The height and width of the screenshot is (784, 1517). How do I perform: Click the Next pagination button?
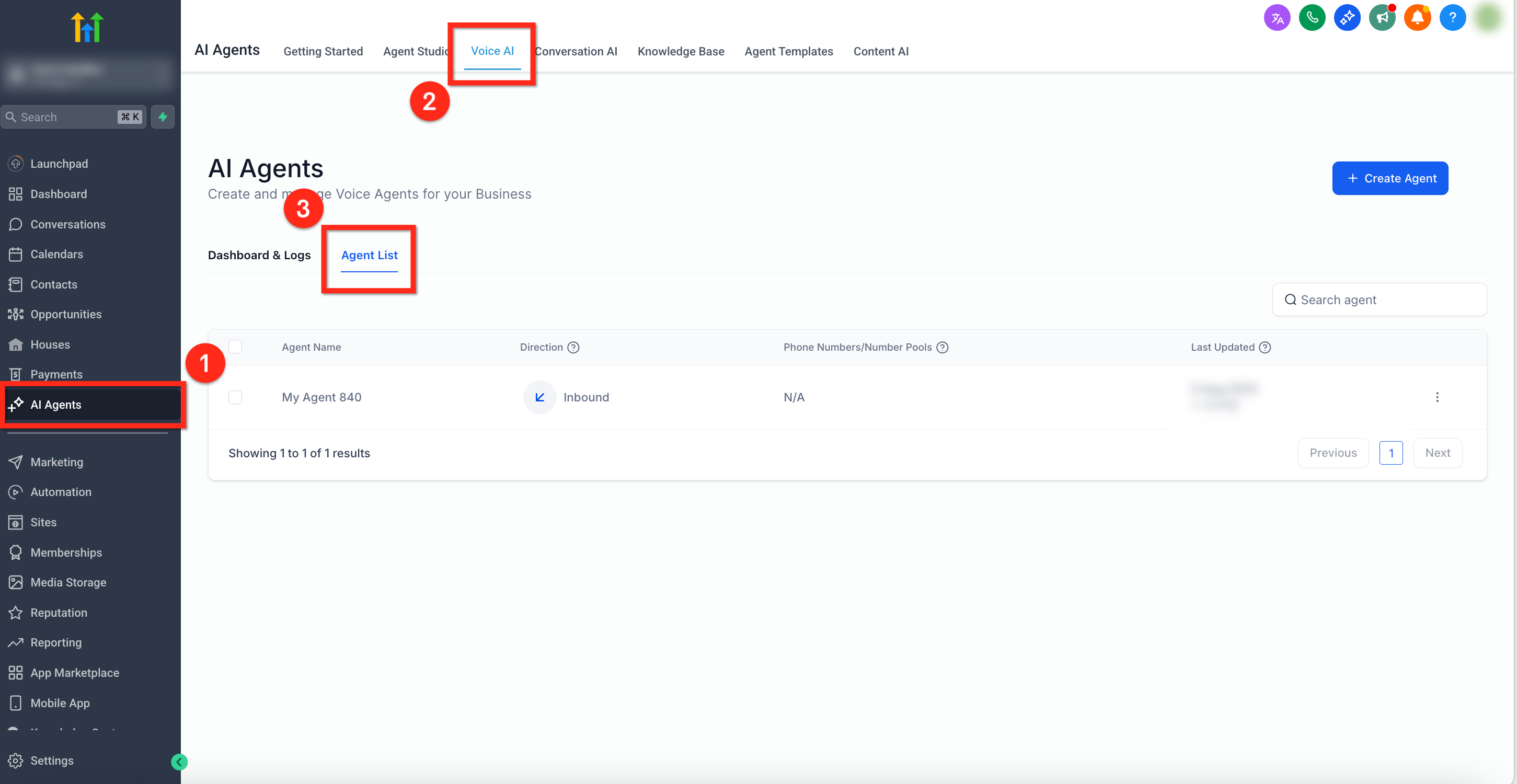click(1437, 453)
